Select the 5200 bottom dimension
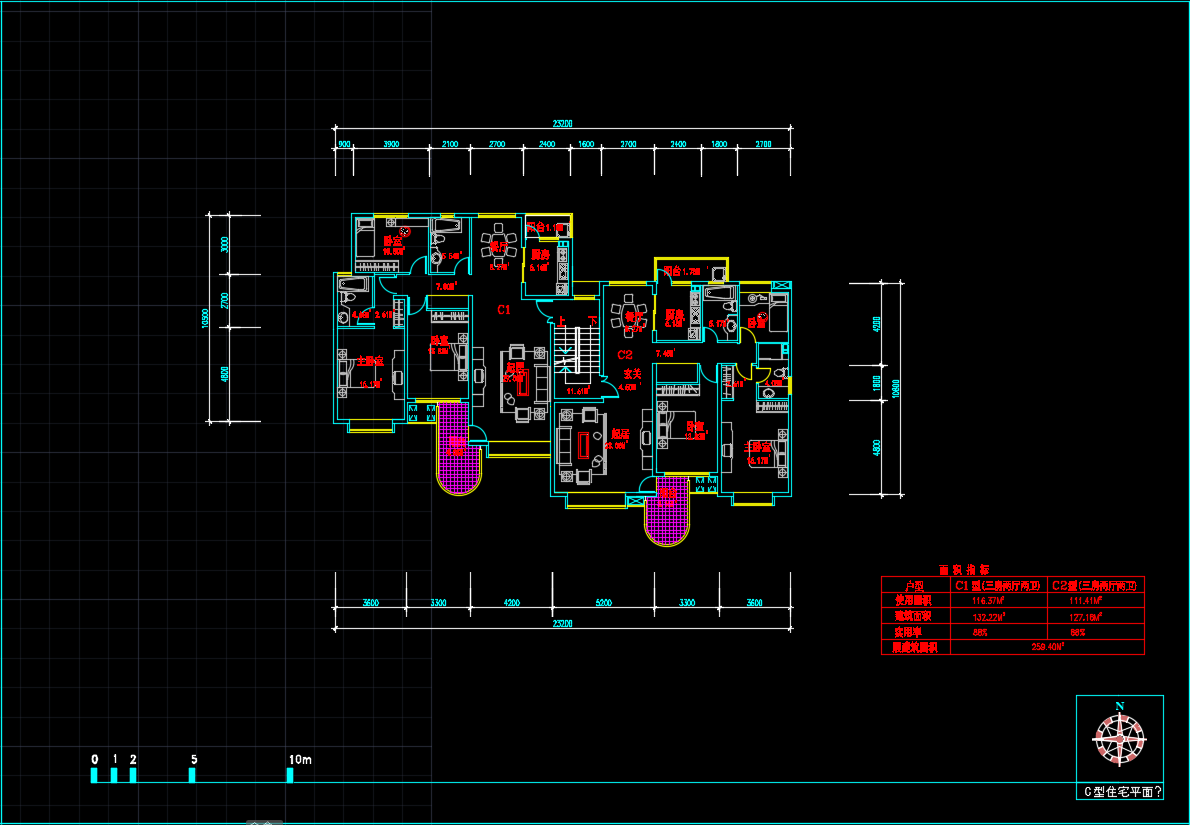 (x=604, y=603)
